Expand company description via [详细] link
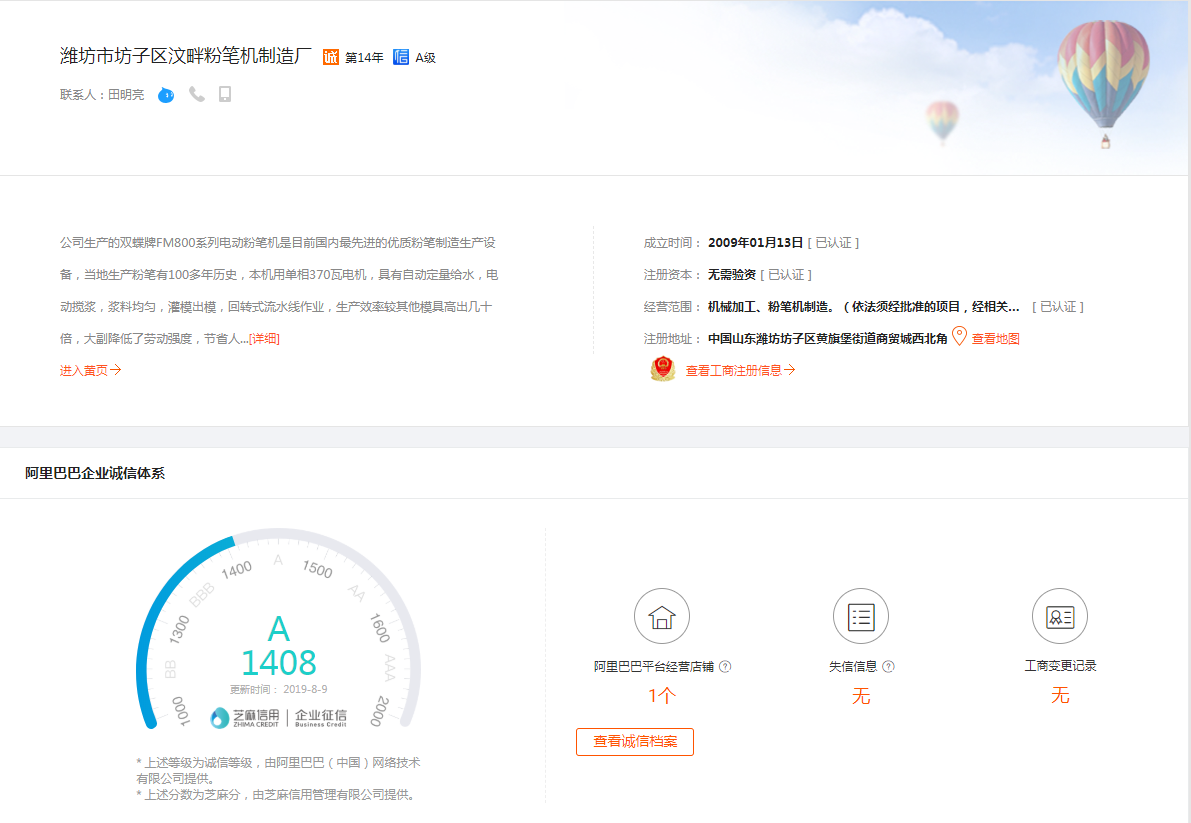This screenshot has height=823, width=1191. pos(264,339)
